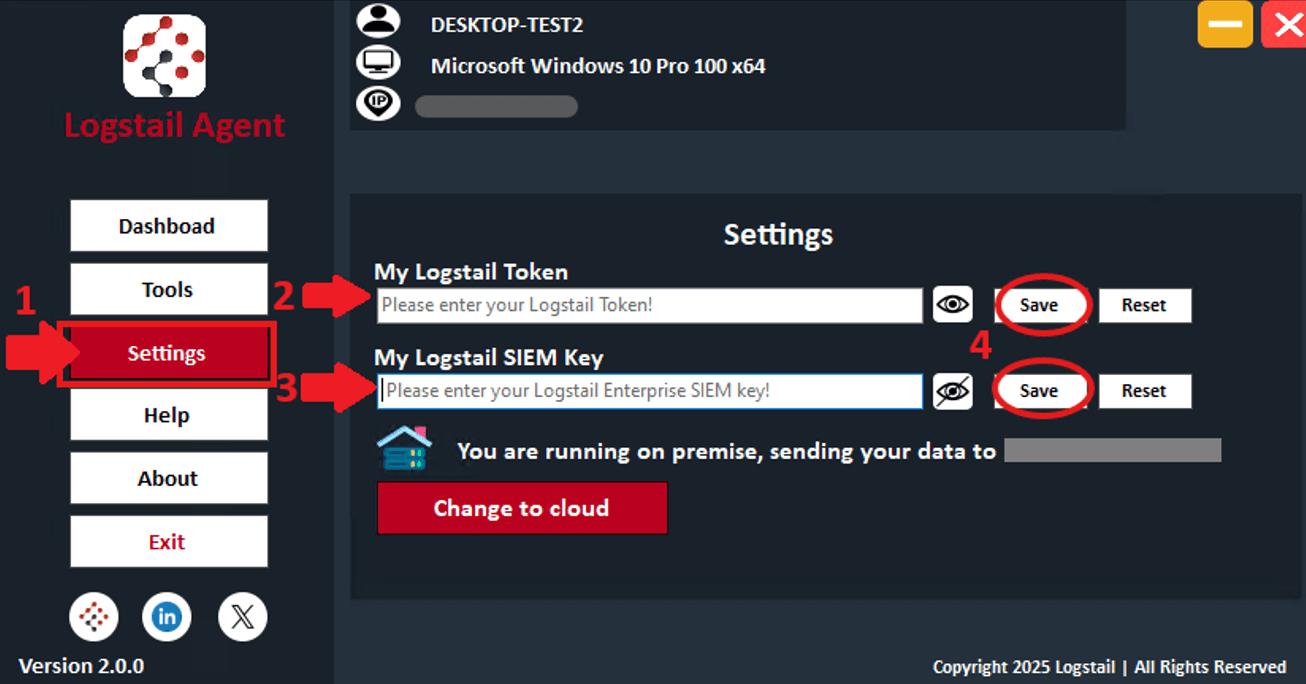Click the Settings panel heading

778,234
